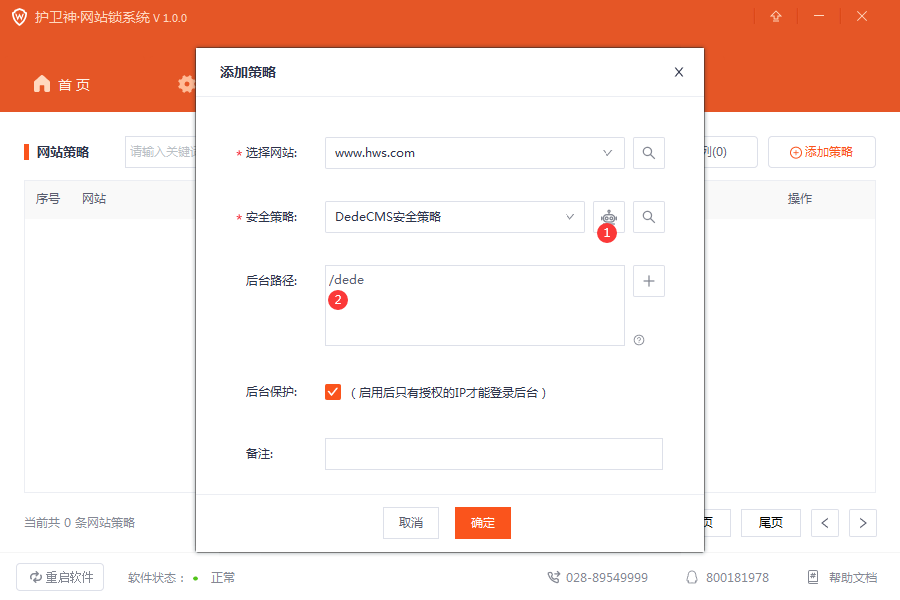This screenshot has height=600, width=900.
Task: Go to previous page arrow
Action: coord(825,522)
